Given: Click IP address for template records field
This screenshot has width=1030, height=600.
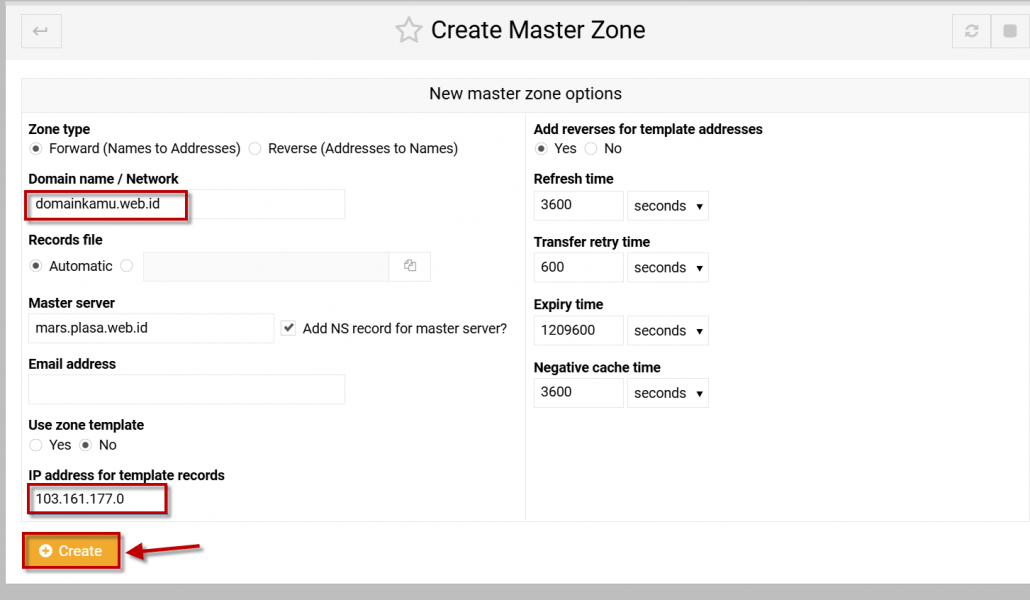Looking at the screenshot, I should [x=97, y=499].
